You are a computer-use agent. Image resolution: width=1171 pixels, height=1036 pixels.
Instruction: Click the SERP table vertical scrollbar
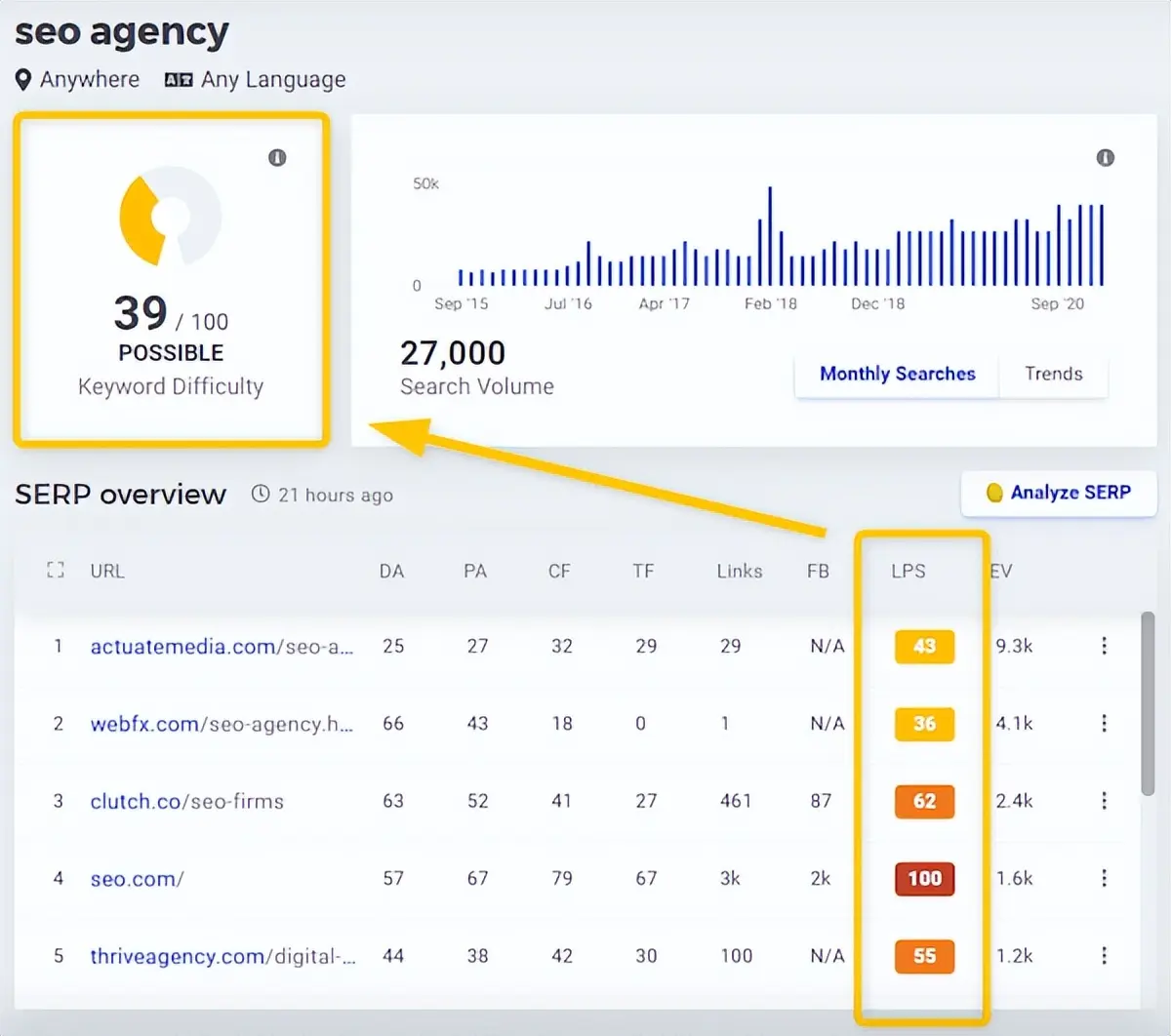coord(1148,702)
